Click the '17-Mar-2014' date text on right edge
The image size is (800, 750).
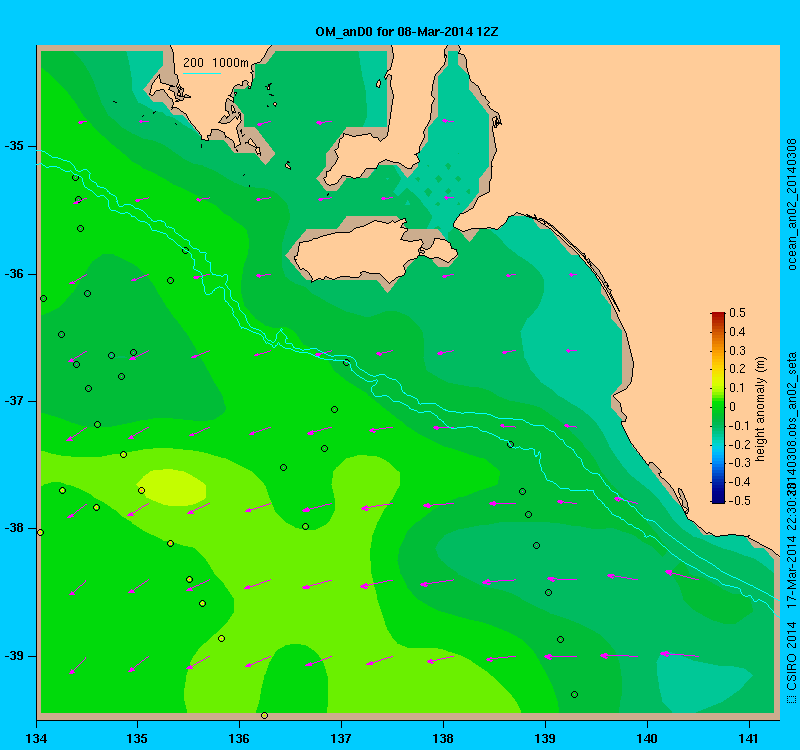coord(791,570)
